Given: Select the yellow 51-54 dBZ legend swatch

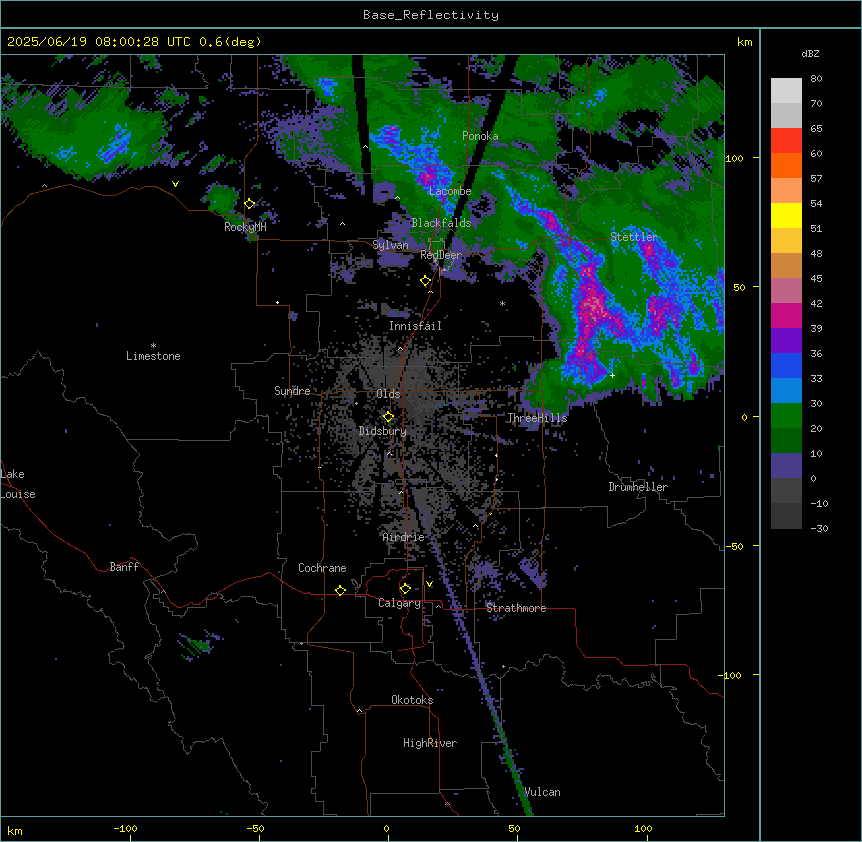Looking at the screenshot, I should point(786,215).
